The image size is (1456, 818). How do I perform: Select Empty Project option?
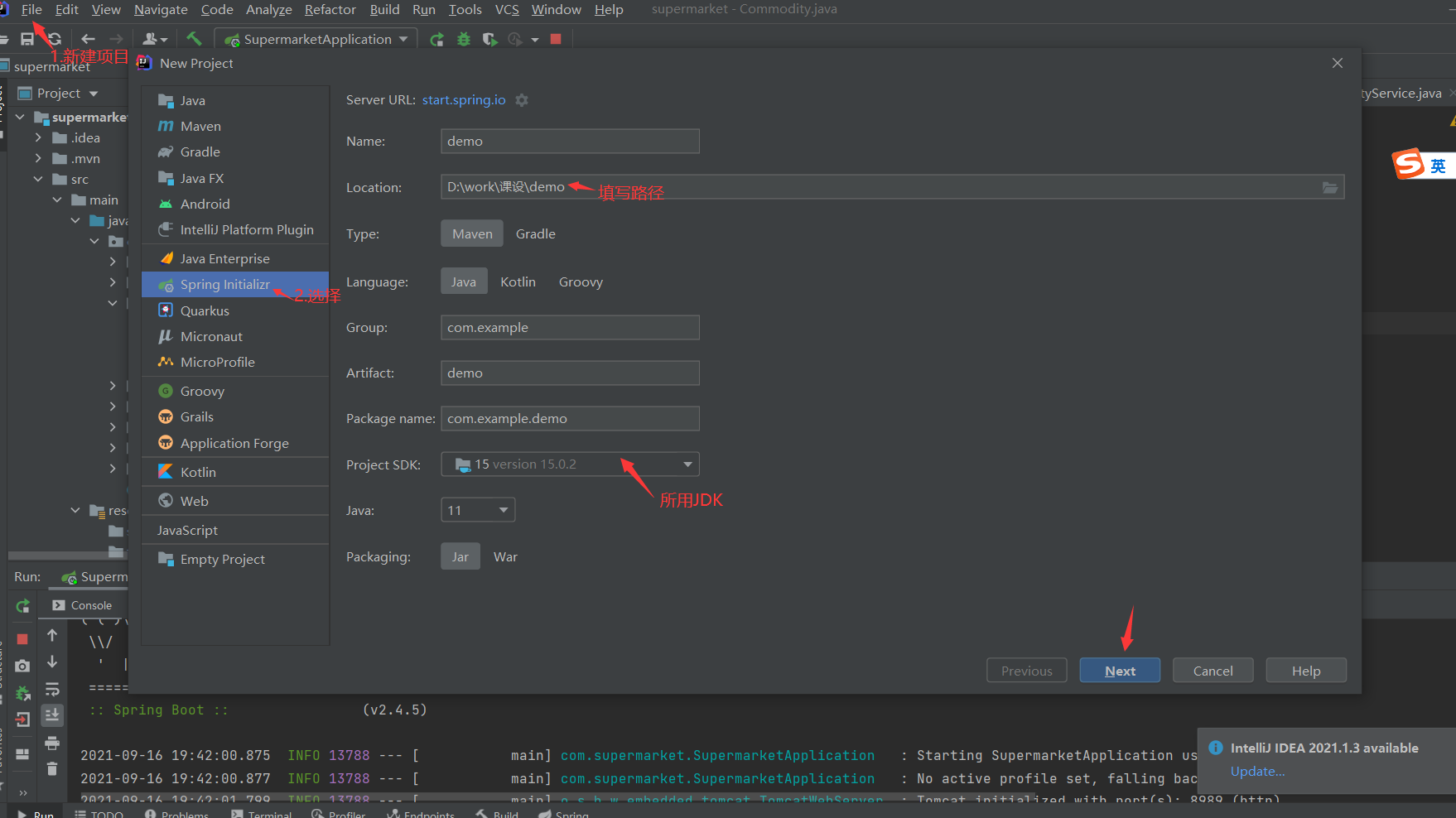(x=235, y=560)
